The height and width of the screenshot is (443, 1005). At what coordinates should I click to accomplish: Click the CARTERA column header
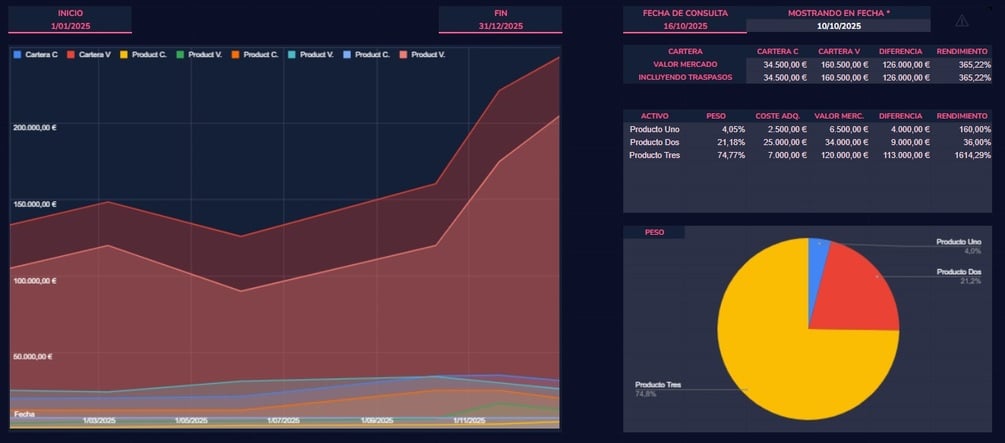pyautogui.click(x=685, y=51)
